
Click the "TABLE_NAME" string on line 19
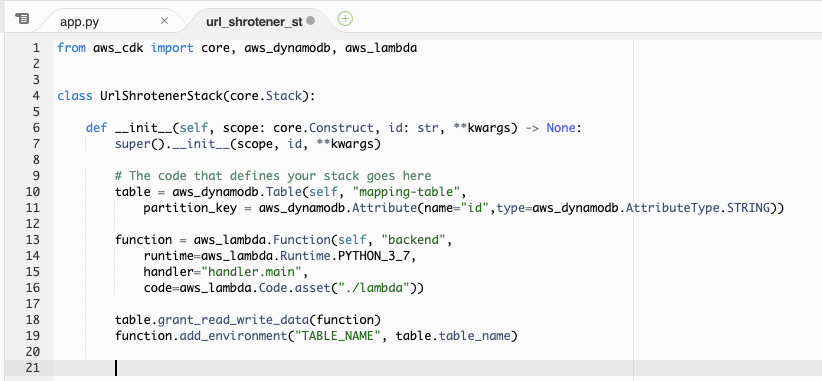(x=338, y=336)
